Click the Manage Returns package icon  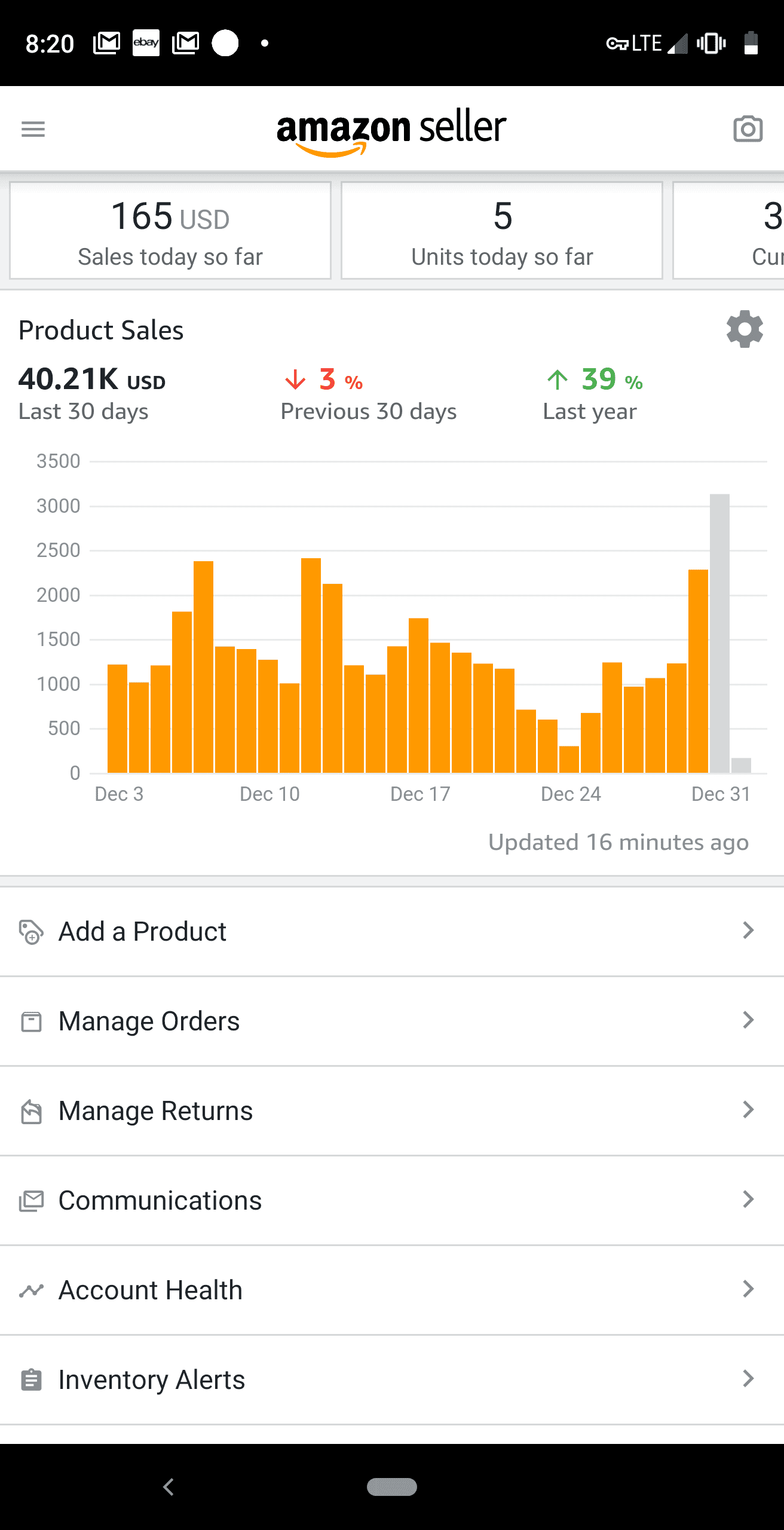tap(31, 1110)
